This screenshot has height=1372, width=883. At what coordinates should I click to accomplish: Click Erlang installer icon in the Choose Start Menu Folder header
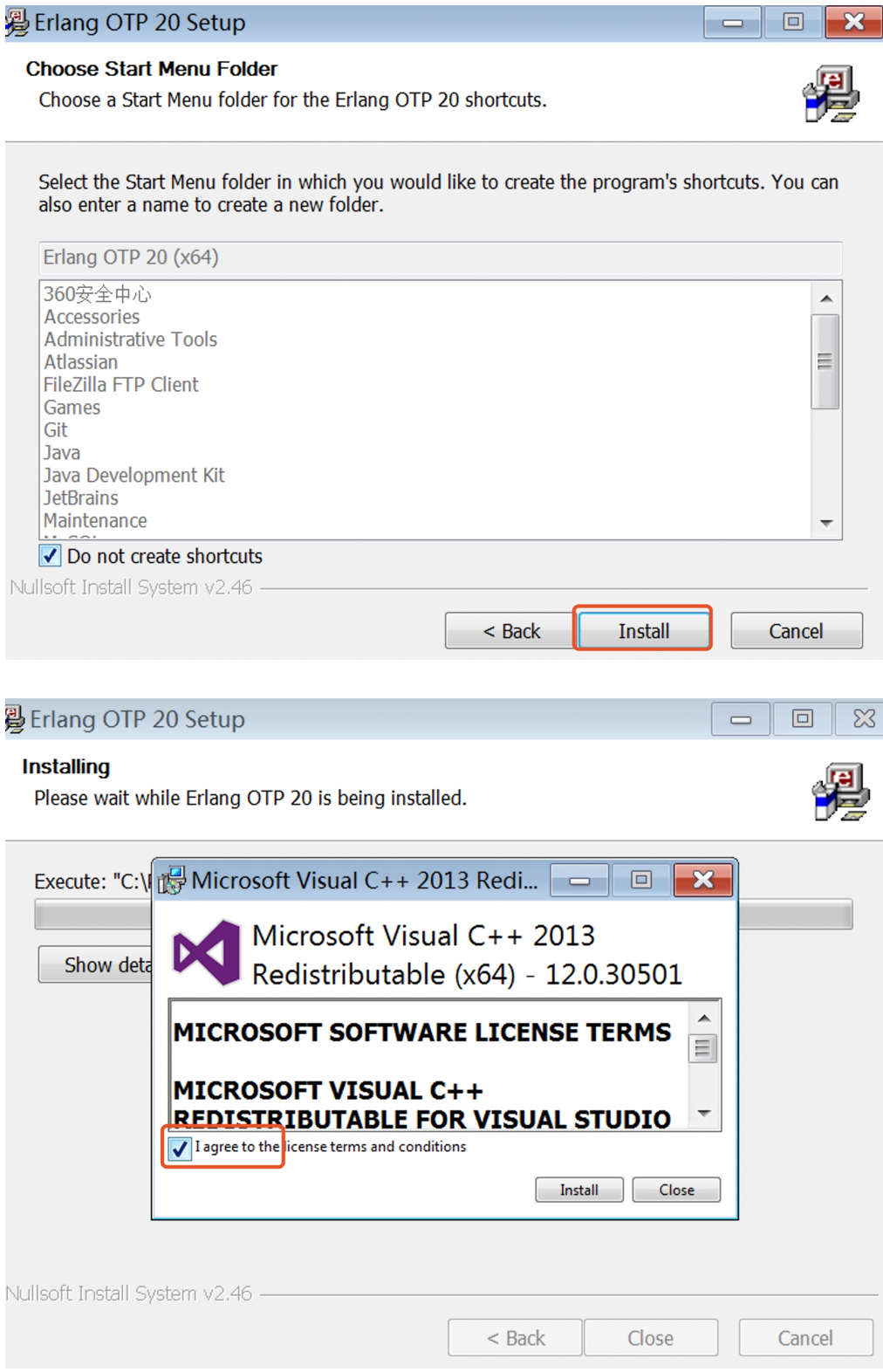tap(831, 93)
